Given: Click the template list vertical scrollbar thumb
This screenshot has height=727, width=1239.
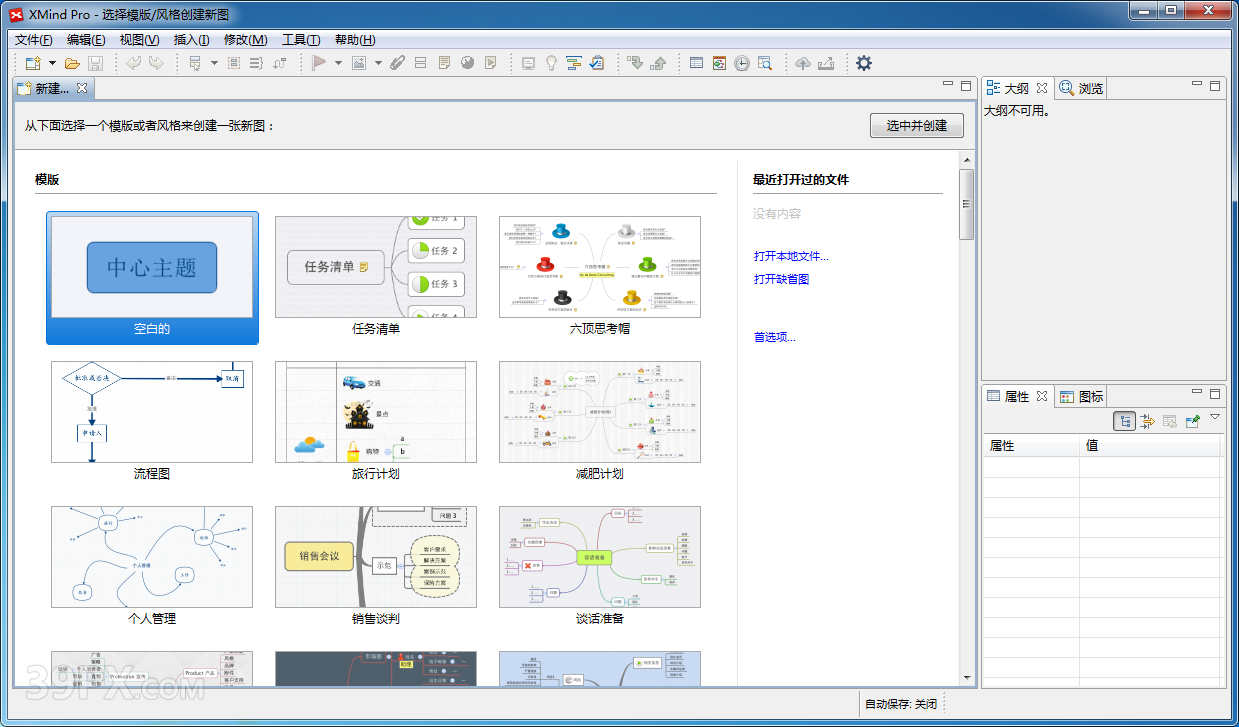Looking at the screenshot, I should pyautogui.click(x=966, y=204).
